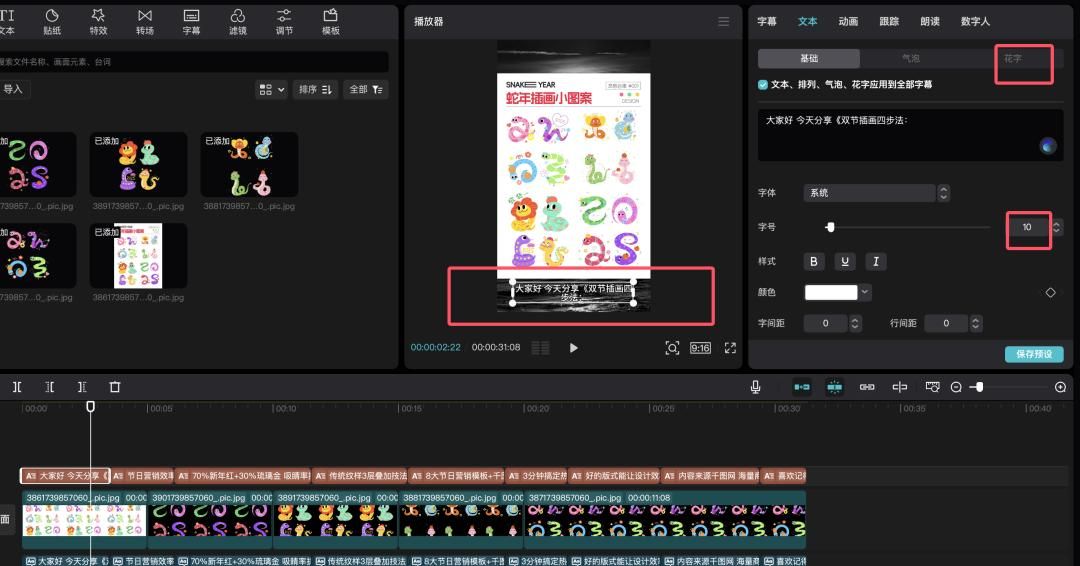This screenshot has width=1080, height=566.
Task: Zoom out the timeline with minus icon
Action: (956, 387)
